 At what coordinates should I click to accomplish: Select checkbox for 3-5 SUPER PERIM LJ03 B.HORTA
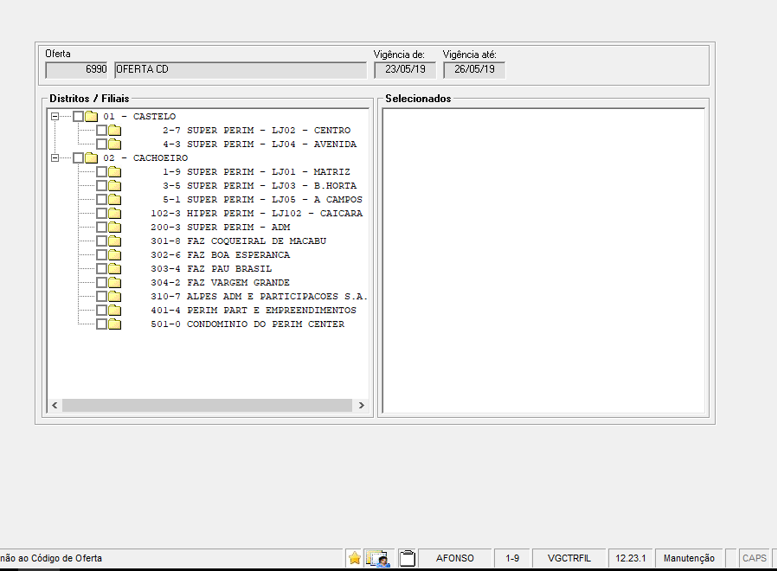pos(102,186)
